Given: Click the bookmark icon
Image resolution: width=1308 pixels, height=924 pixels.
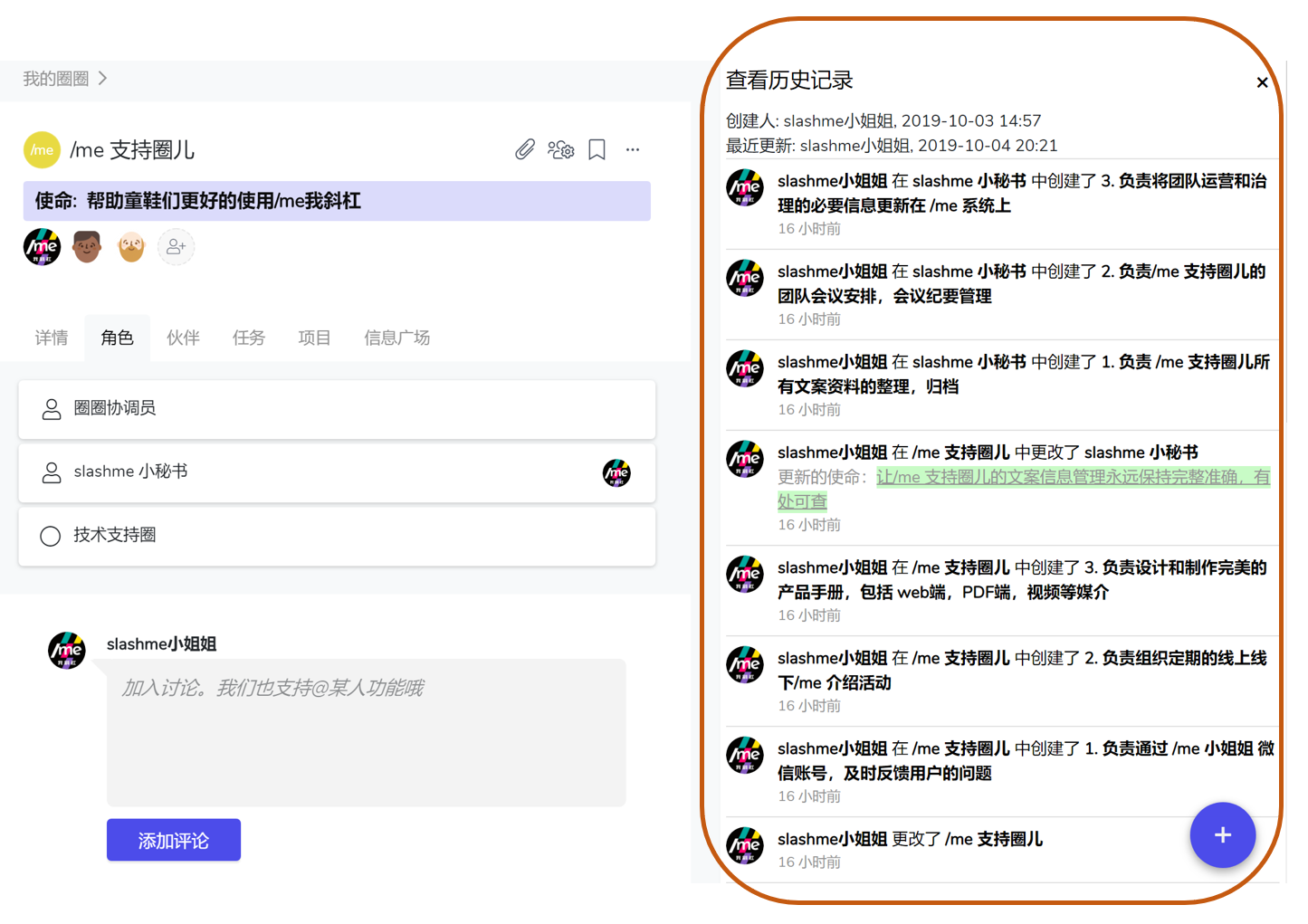Looking at the screenshot, I should coord(597,149).
